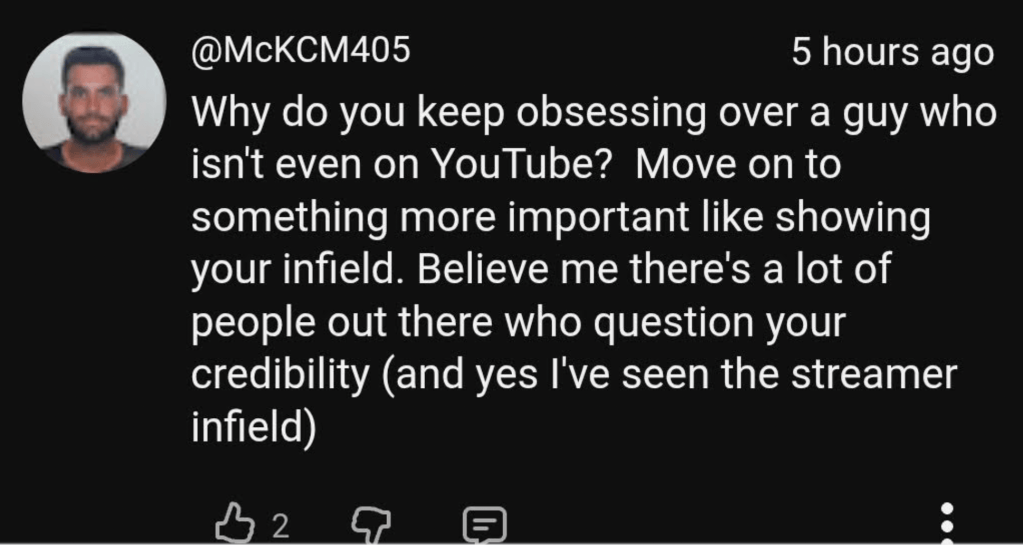This screenshot has width=1023, height=549.
Task: Click the word 'important' in the comment
Action: 598,218
